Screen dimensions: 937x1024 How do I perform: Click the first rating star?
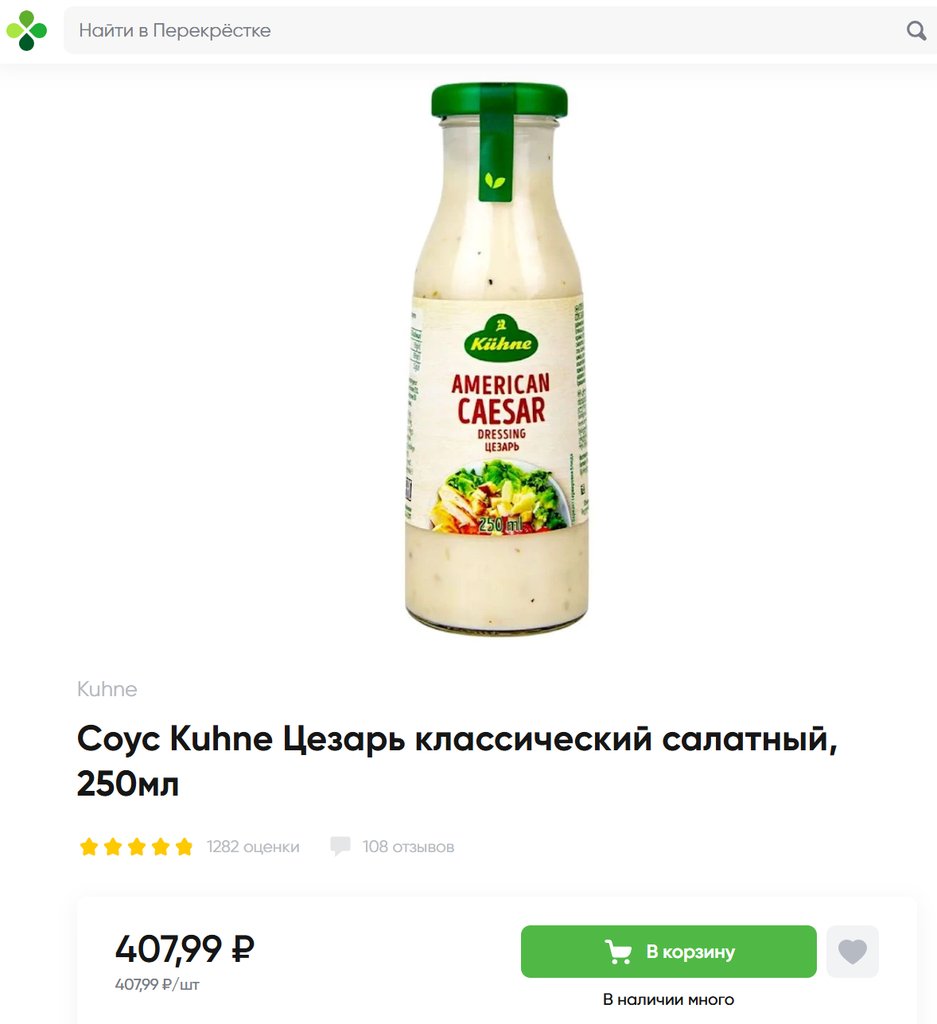[89, 847]
